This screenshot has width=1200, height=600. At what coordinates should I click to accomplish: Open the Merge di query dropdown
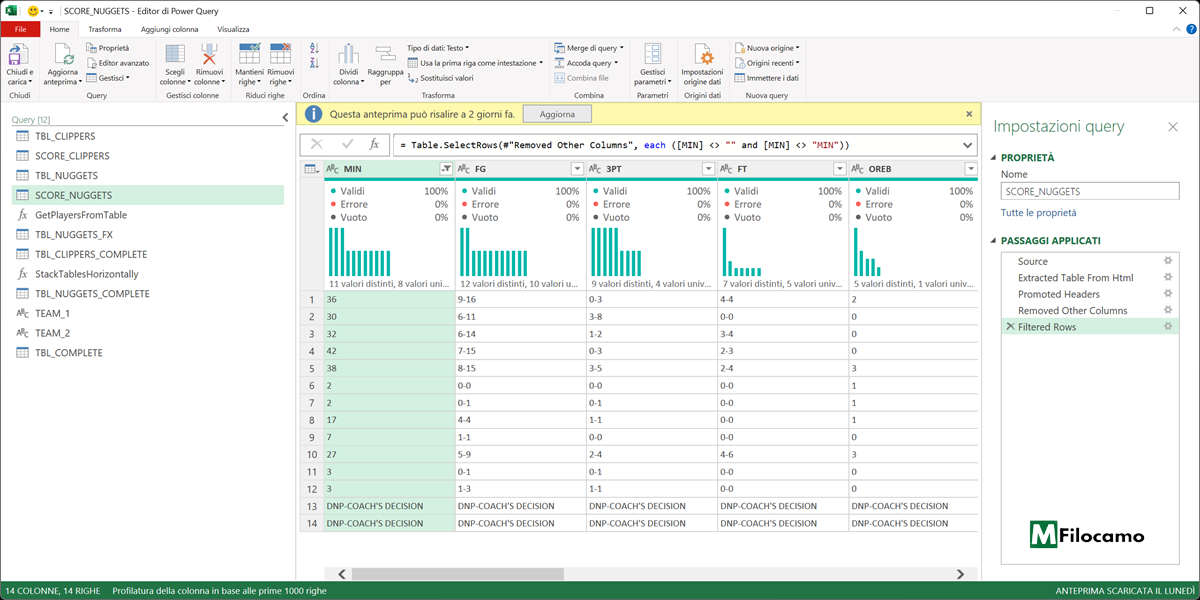[589, 47]
